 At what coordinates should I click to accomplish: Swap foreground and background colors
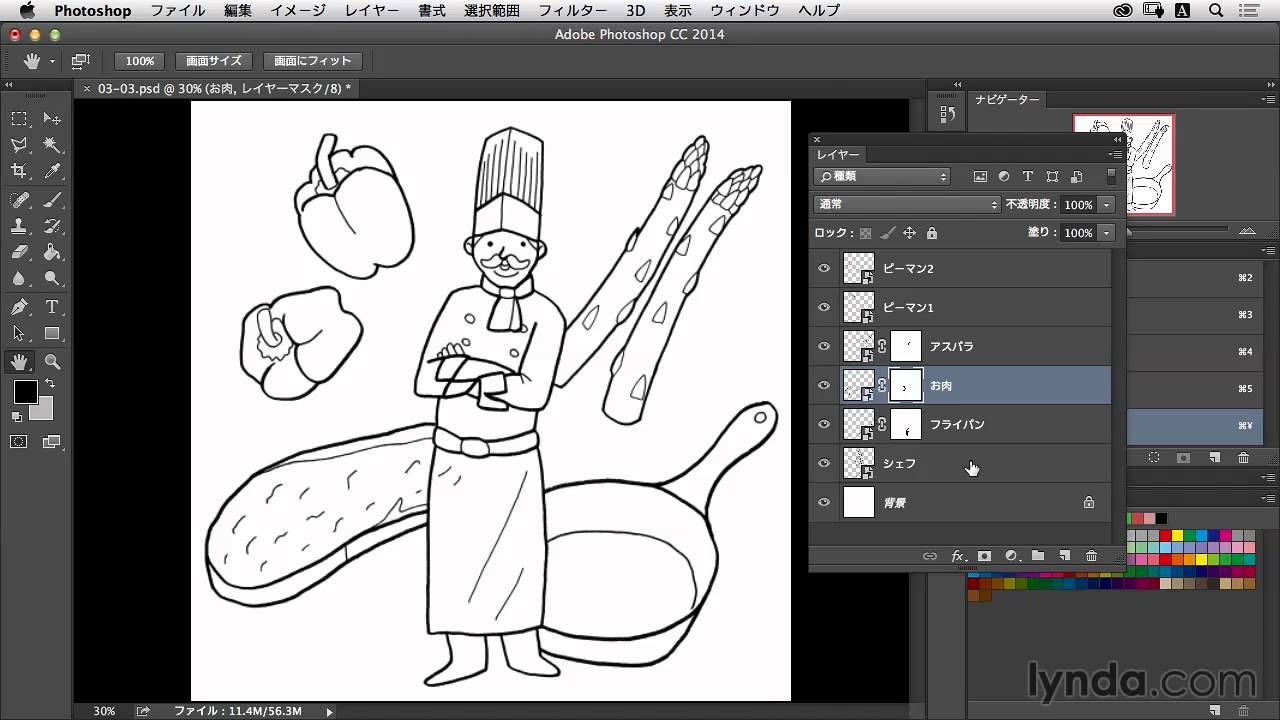click(x=49, y=383)
